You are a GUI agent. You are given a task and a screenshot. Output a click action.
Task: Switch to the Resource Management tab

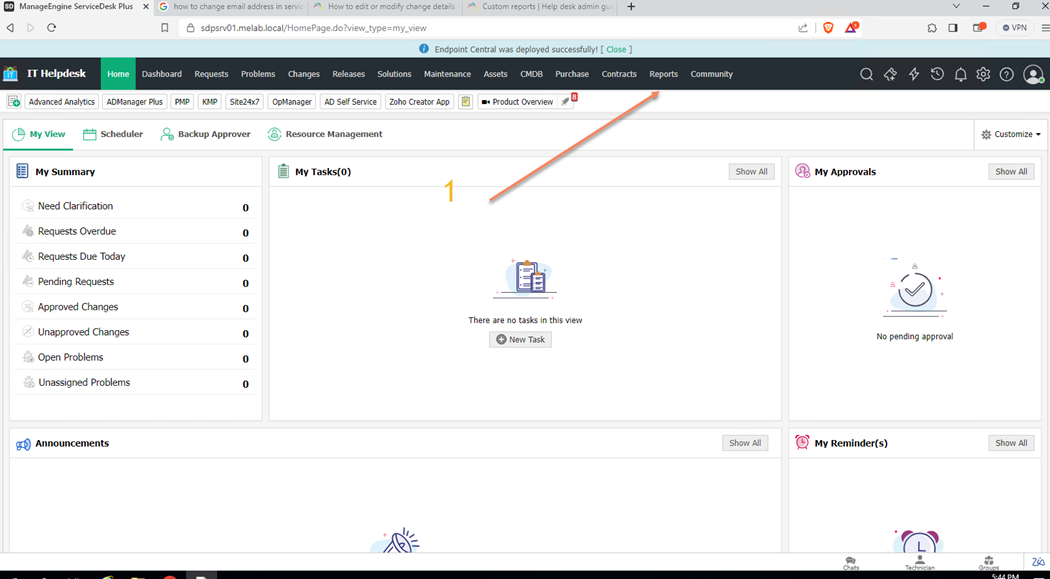pos(325,134)
